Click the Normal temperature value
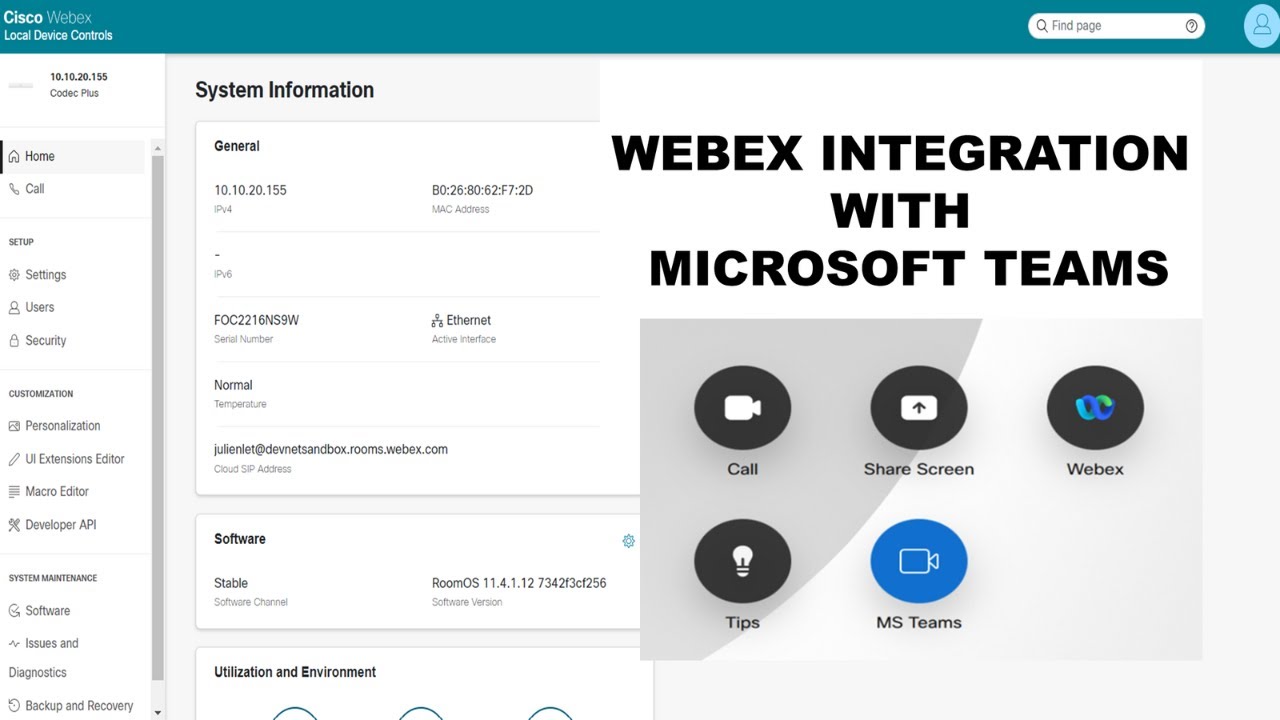Image resolution: width=1280 pixels, height=720 pixels. click(x=233, y=385)
